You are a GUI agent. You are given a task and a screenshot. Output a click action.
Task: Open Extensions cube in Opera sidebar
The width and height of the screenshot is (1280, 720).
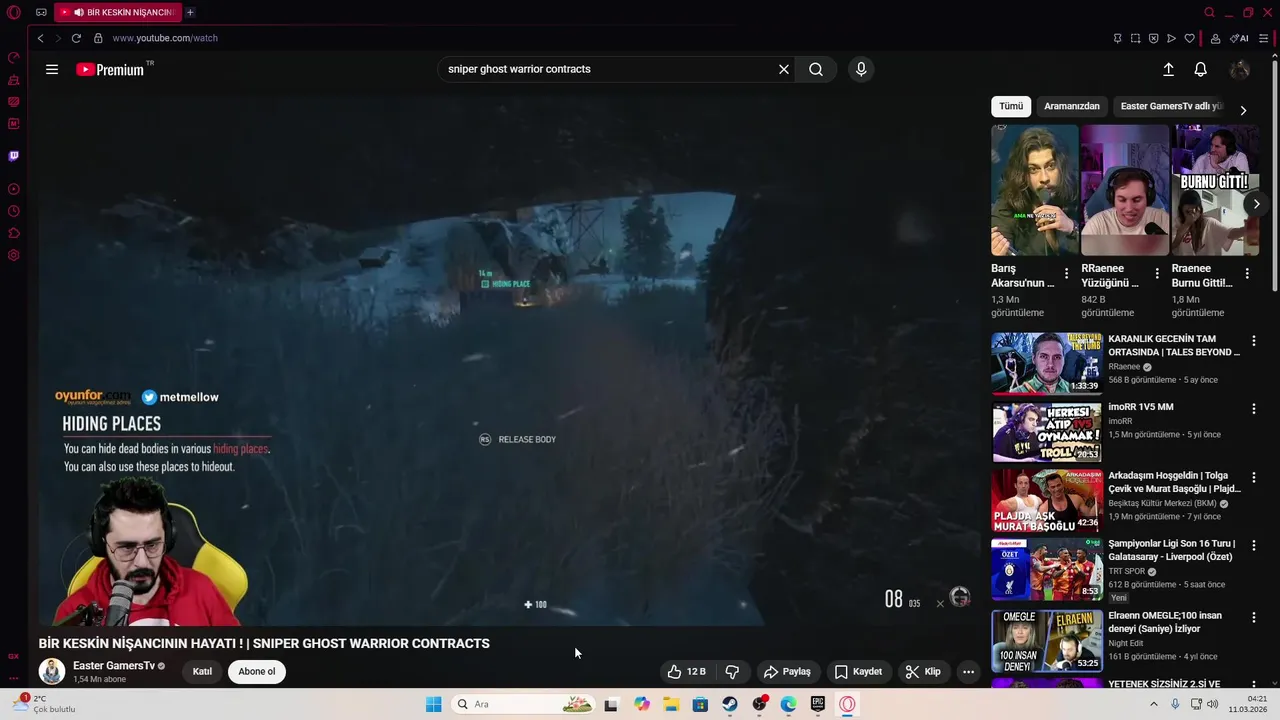coord(14,233)
